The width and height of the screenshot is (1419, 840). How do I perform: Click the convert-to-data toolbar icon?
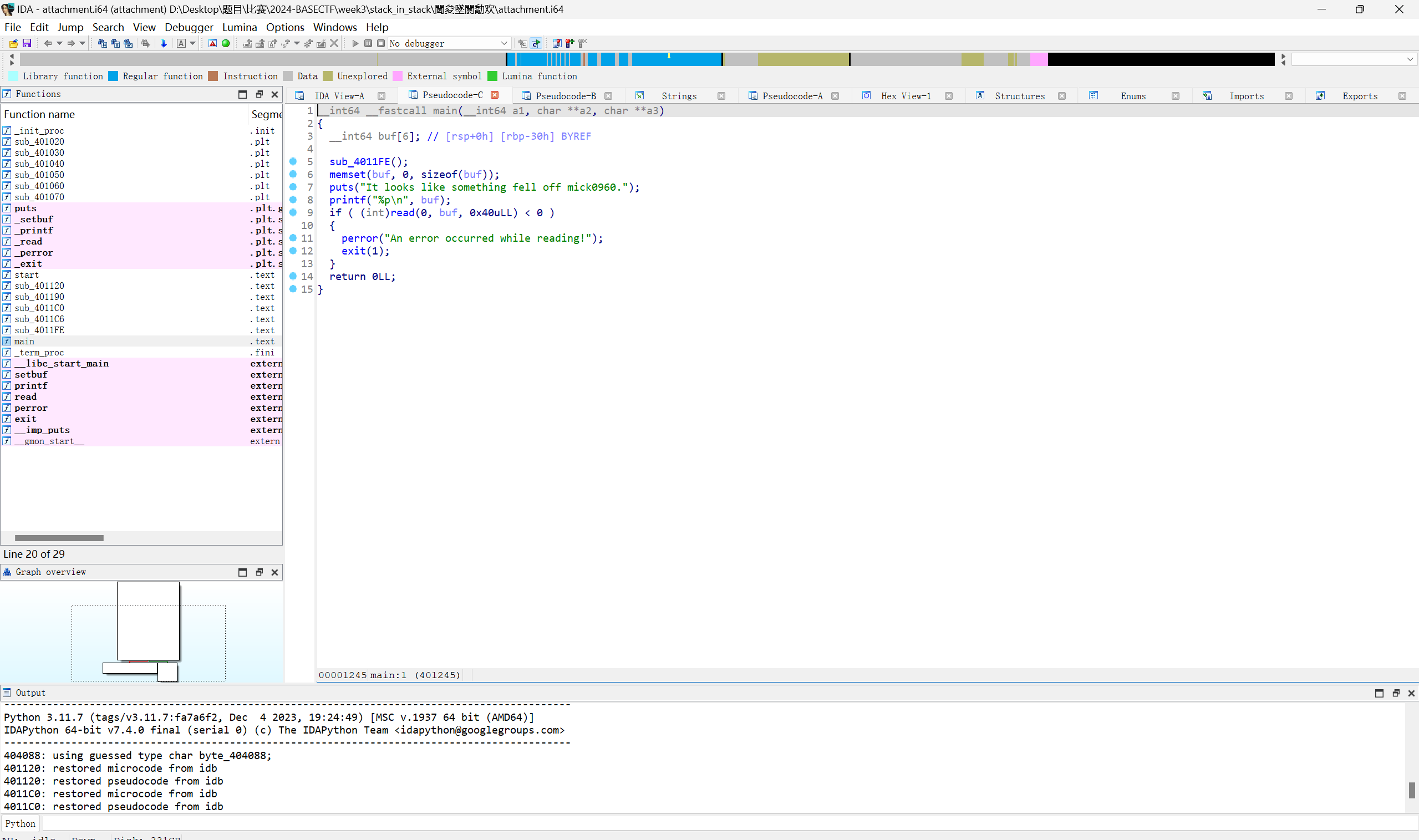click(x=261, y=43)
